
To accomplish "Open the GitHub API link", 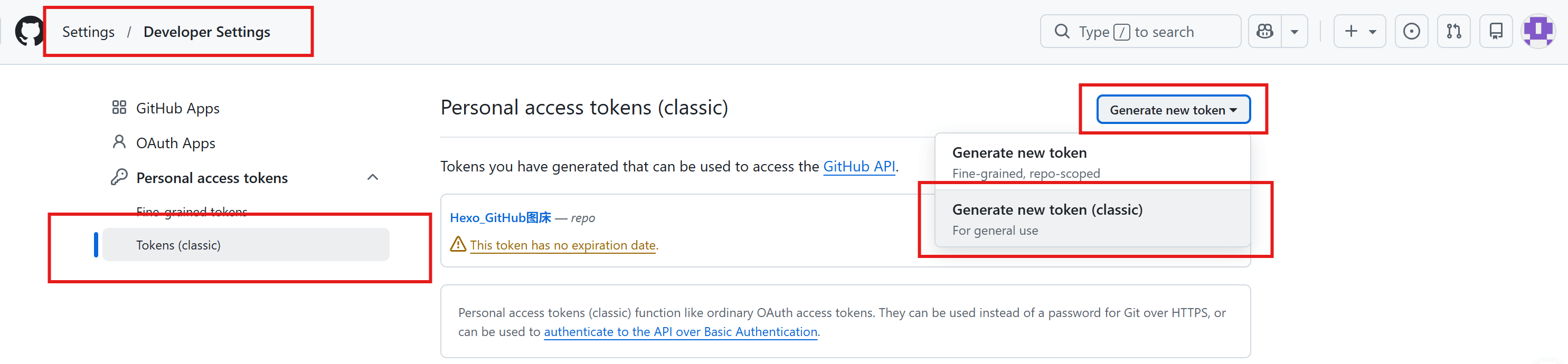I will tap(859, 166).
